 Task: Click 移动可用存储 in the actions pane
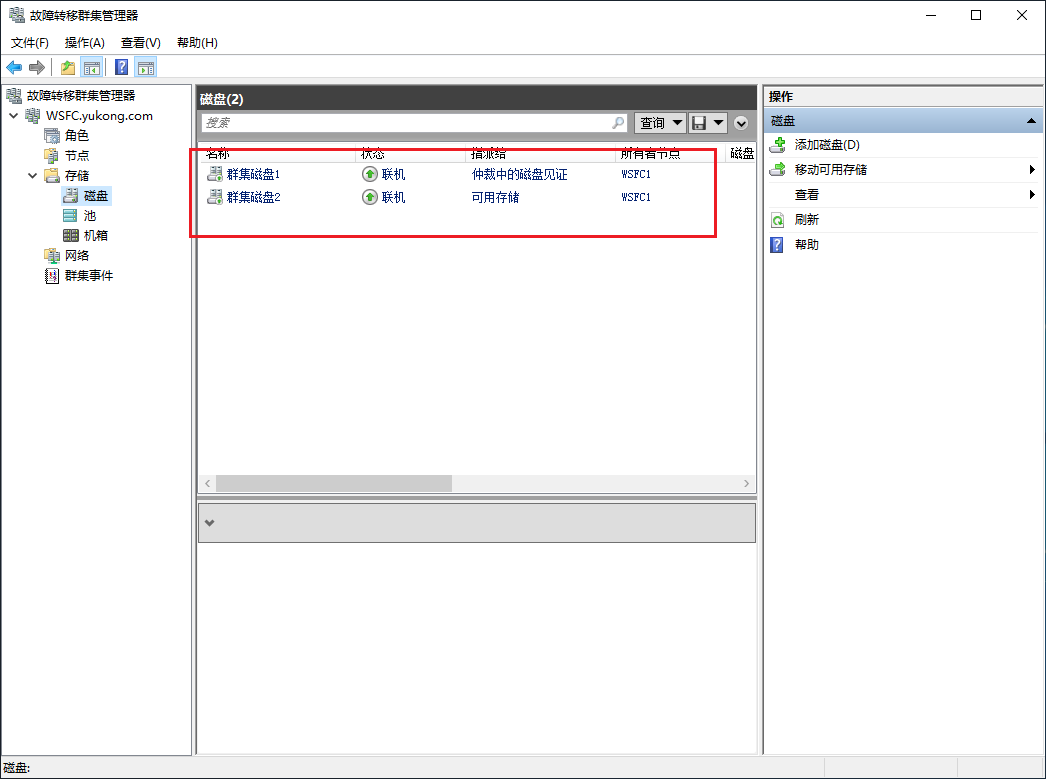(830, 170)
